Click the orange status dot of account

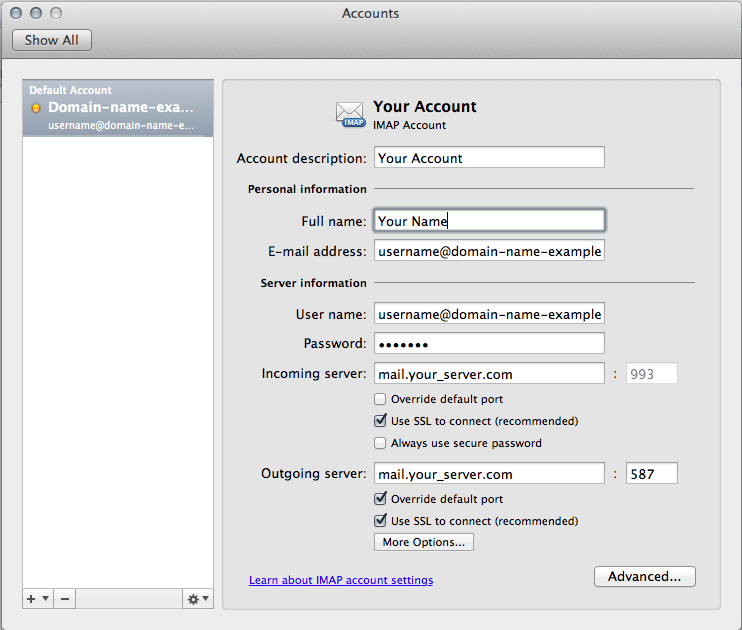(x=37, y=108)
